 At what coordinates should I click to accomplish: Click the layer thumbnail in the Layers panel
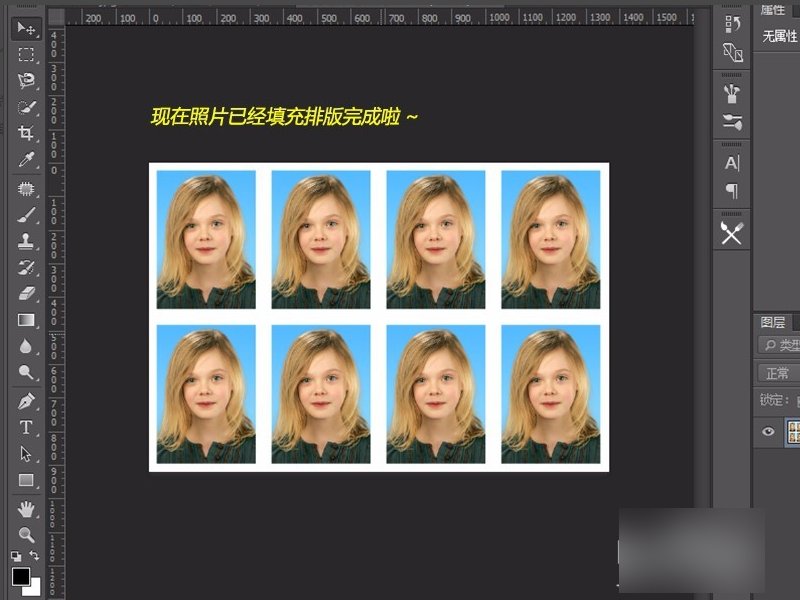click(x=793, y=430)
